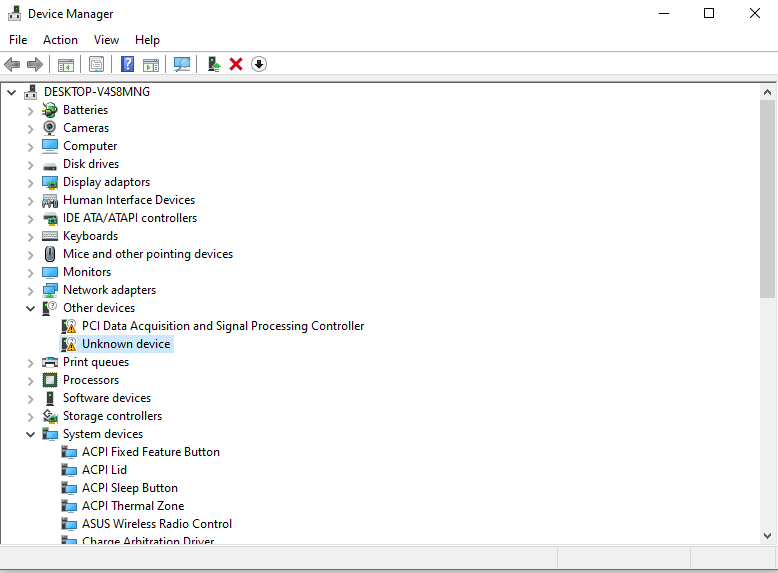Open Properties via the toolbar icon
Image resolution: width=778 pixels, height=573 pixels.
click(96, 64)
